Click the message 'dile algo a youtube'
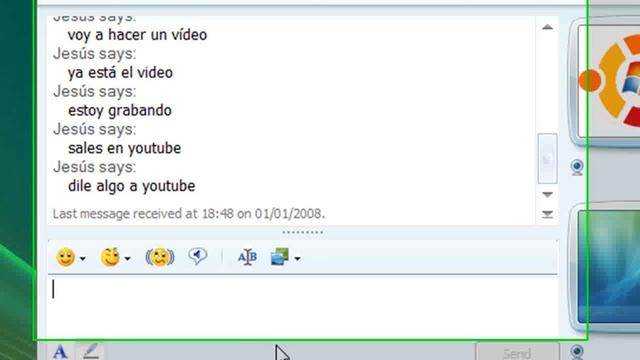Screen dimensions: 640x360 [131, 186]
